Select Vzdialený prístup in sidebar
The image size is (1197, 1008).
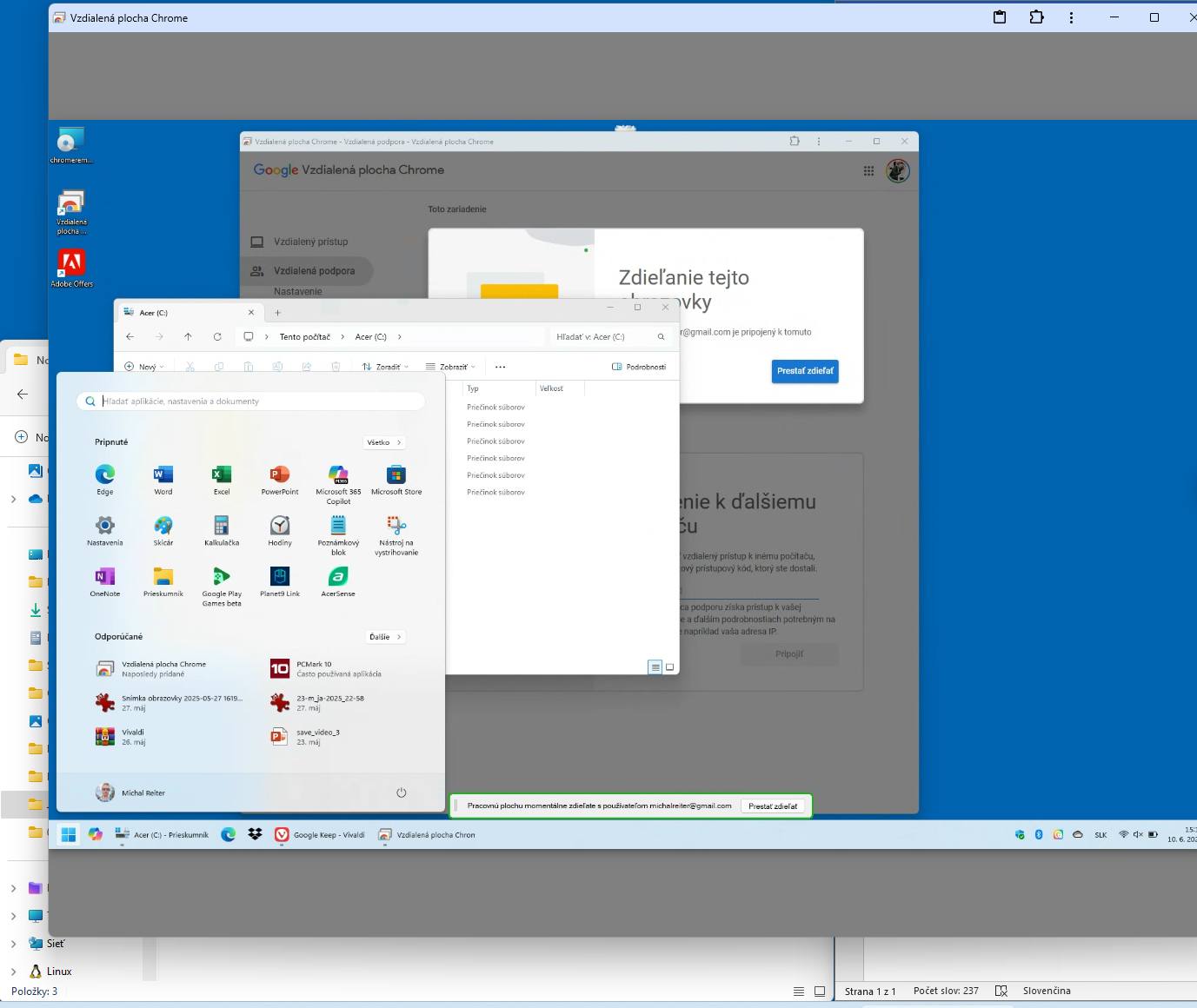click(310, 242)
